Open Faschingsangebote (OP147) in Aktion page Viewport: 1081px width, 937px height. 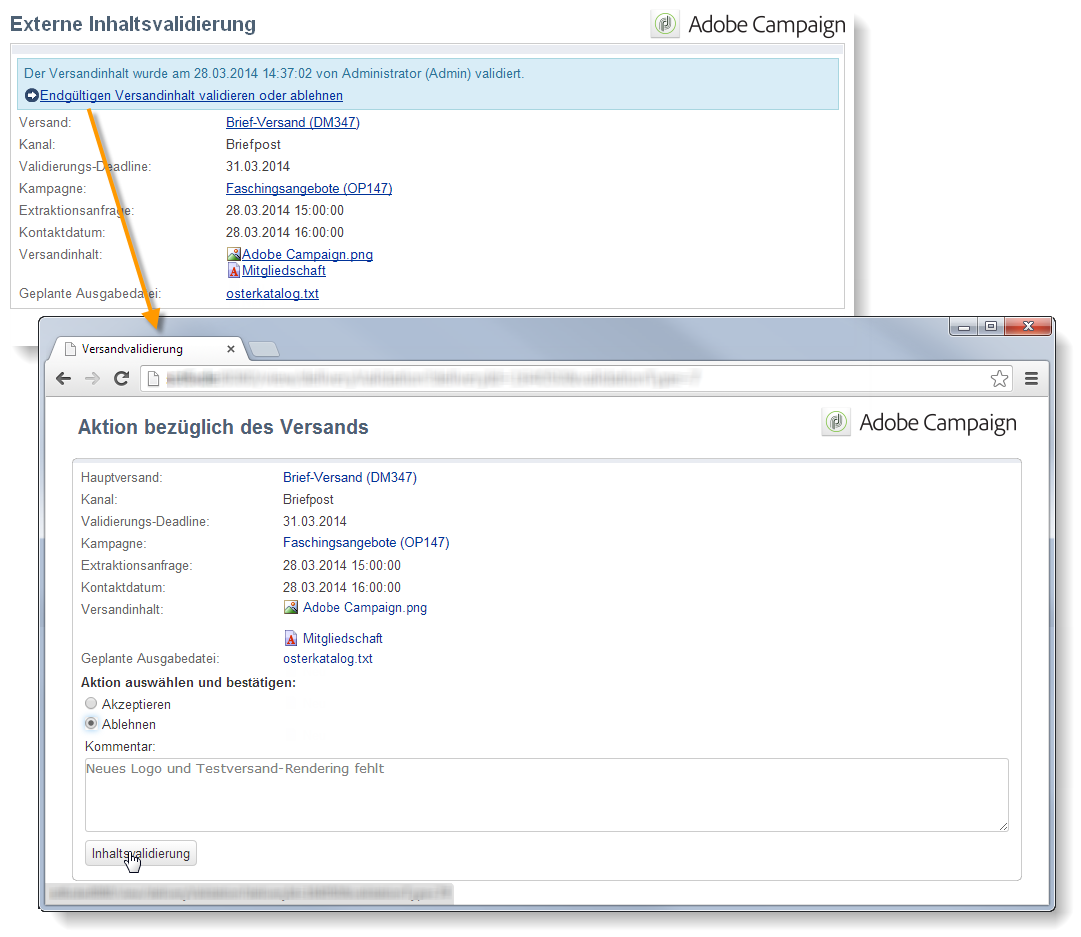tap(366, 543)
